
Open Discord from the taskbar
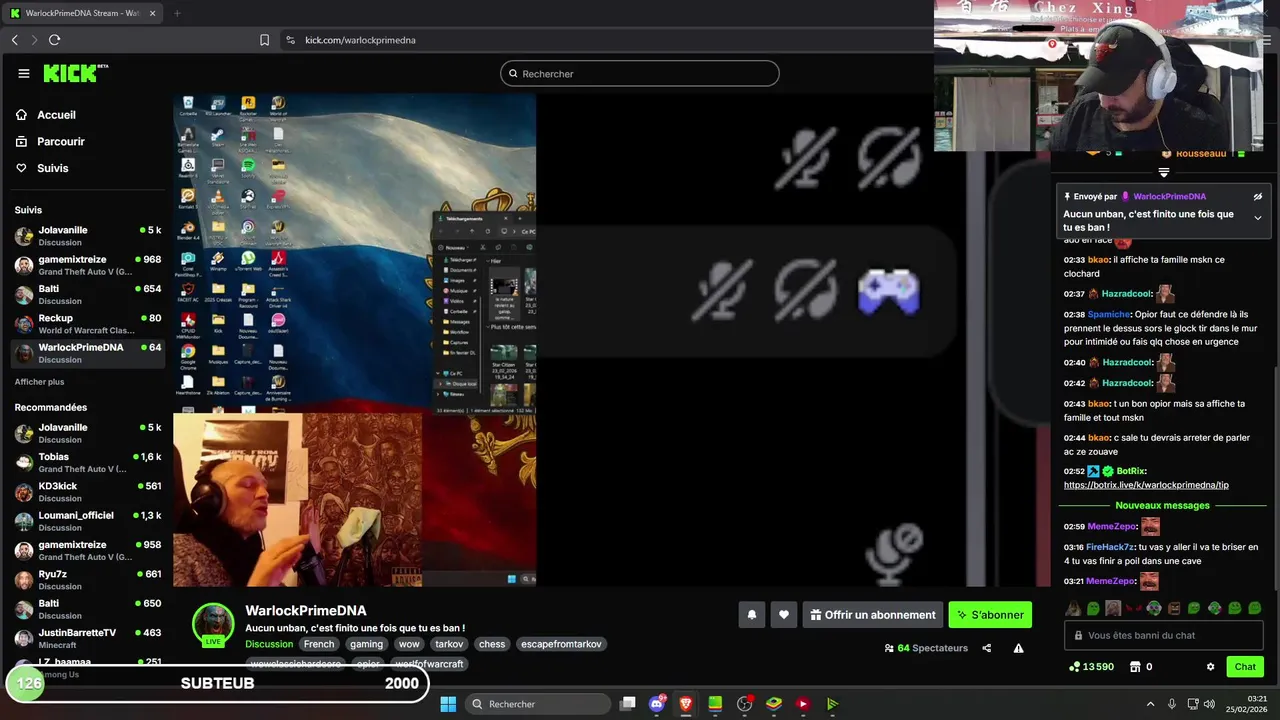tap(657, 704)
